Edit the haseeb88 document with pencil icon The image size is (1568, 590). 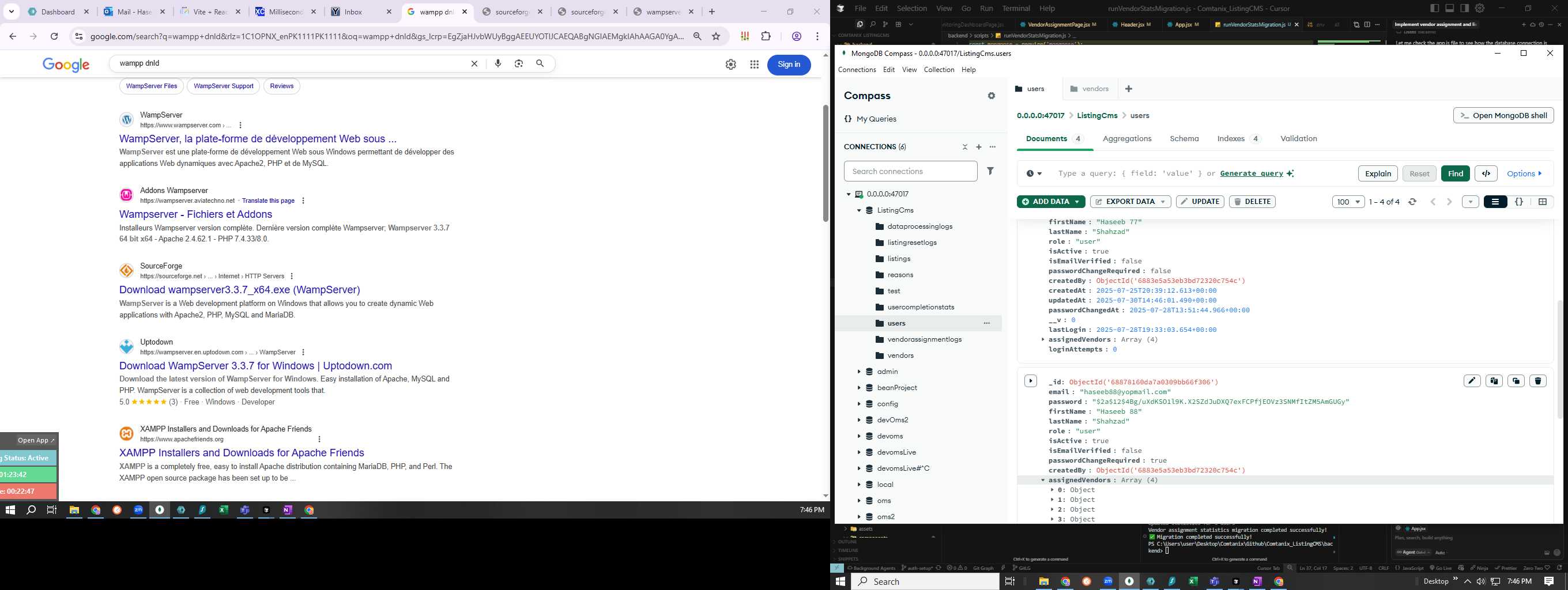1472,381
